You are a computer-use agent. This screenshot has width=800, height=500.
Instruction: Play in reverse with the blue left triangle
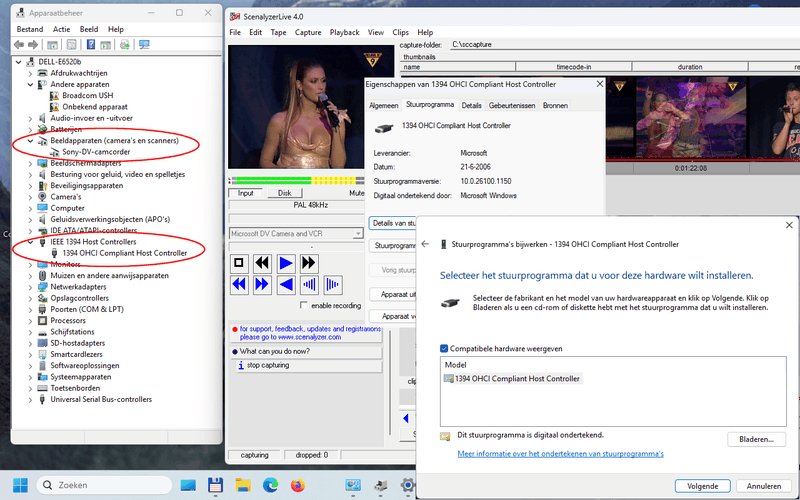286,285
